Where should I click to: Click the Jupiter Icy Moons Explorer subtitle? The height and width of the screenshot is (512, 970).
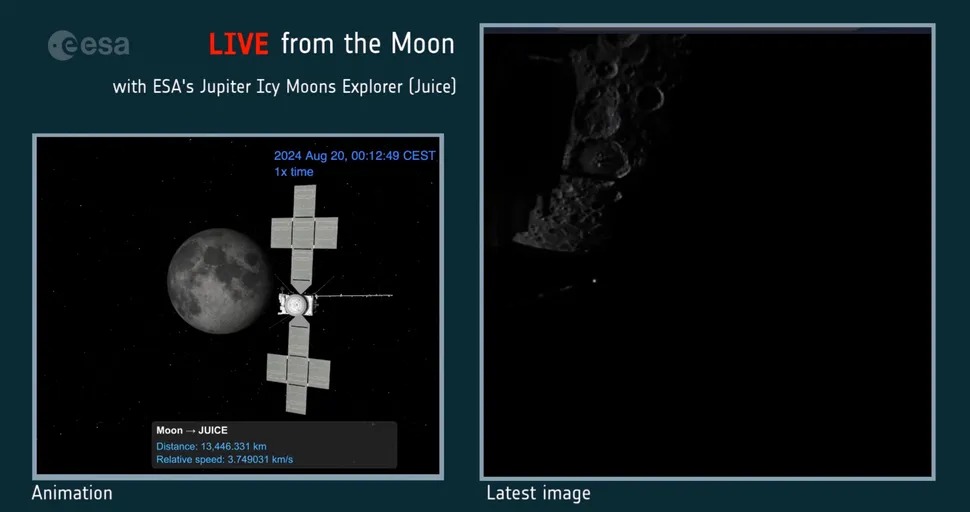coord(284,87)
